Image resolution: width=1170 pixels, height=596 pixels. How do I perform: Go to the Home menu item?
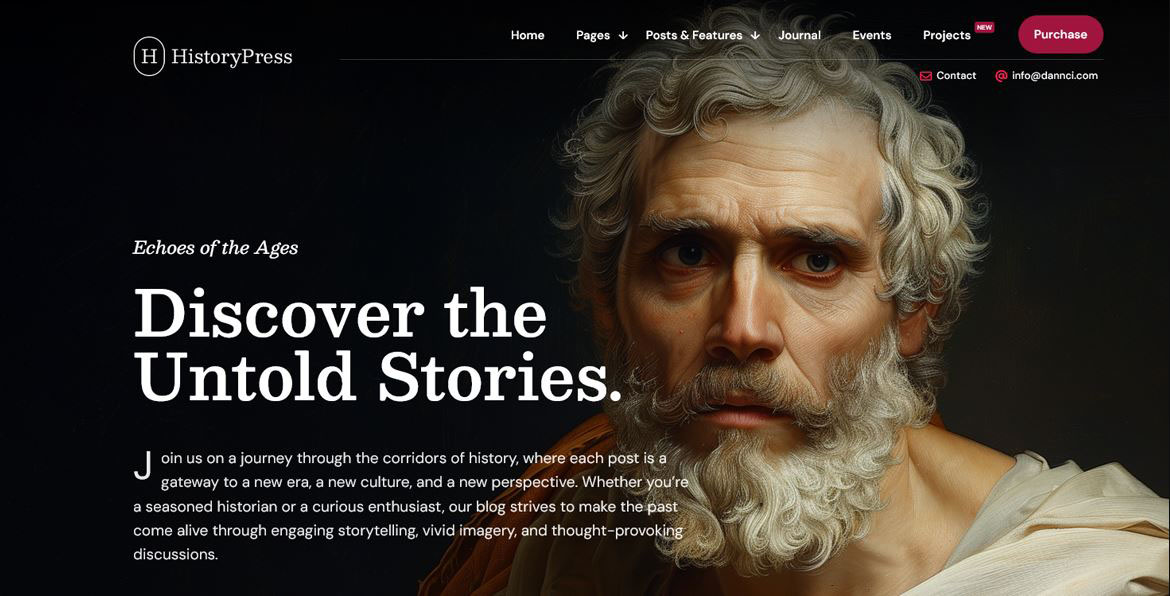[528, 35]
